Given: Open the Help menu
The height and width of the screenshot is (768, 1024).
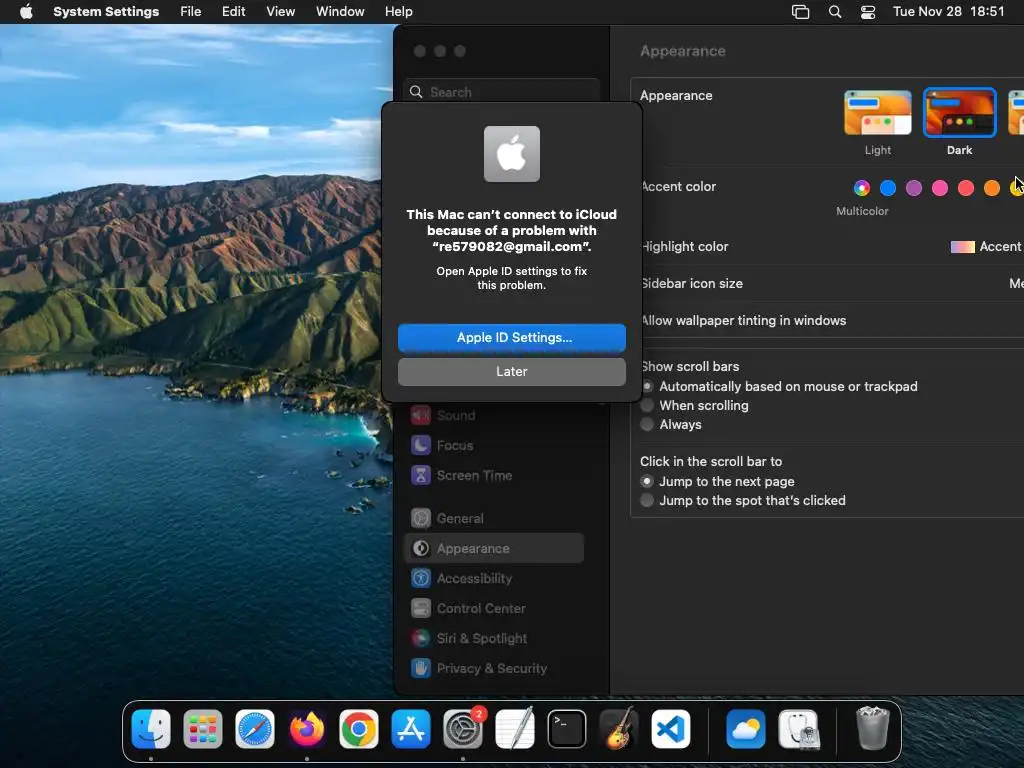Looking at the screenshot, I should point(398,12).
